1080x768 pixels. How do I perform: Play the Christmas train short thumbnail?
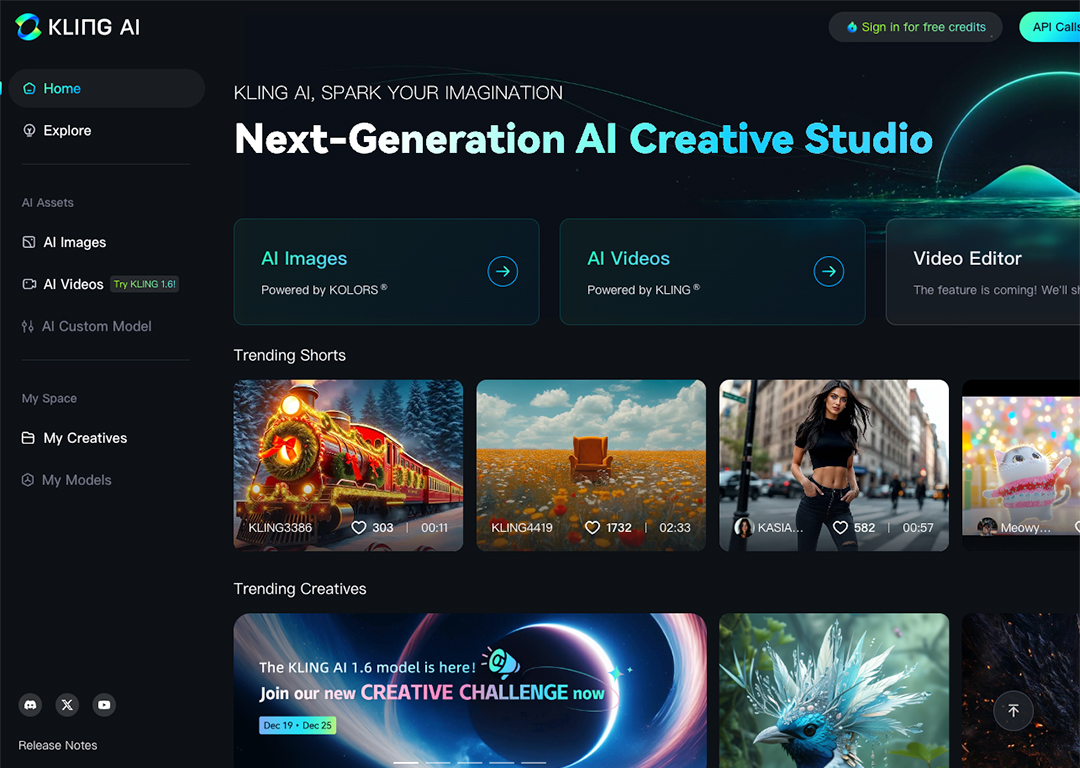point(348,465)
